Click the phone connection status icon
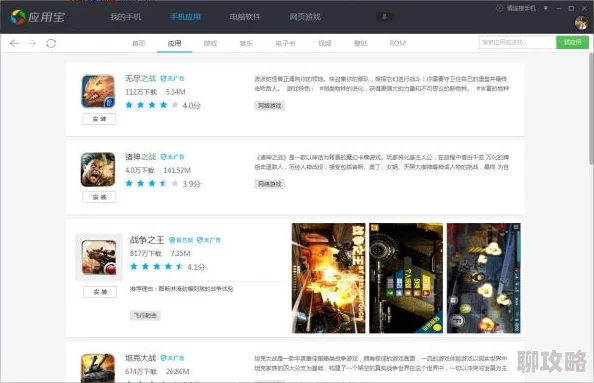The image size is (594, 383). tap(499, 8)
